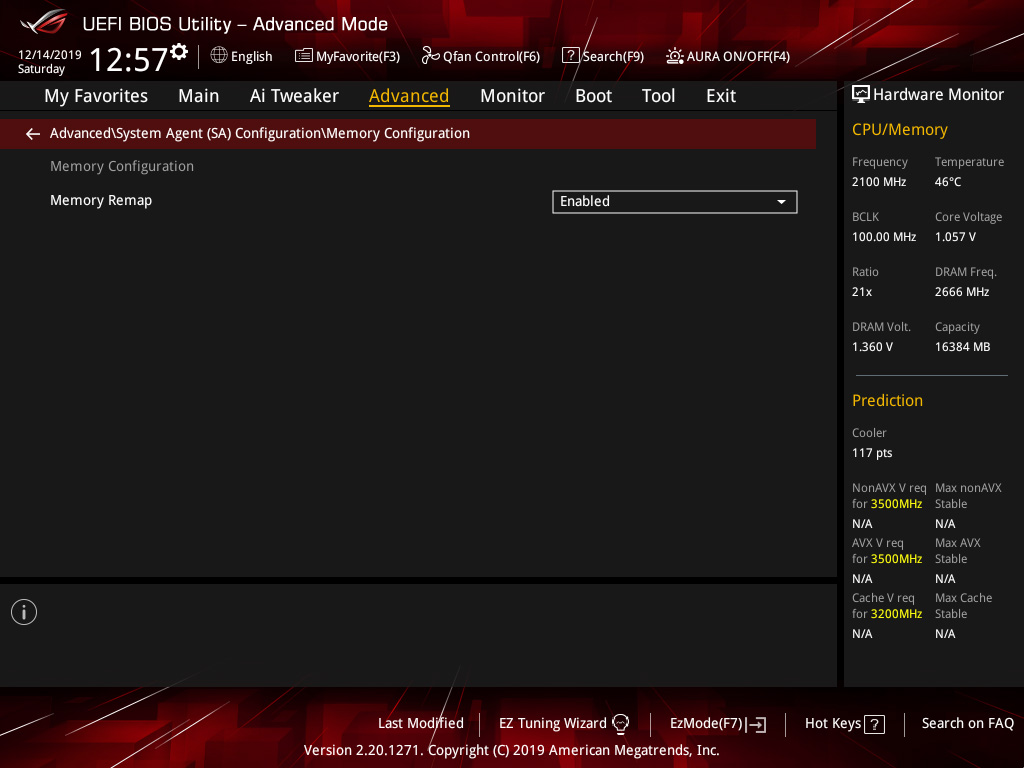The image size is (1024, 768).
Task: Click the 12/14/2019 date
Action: [50, 55]
